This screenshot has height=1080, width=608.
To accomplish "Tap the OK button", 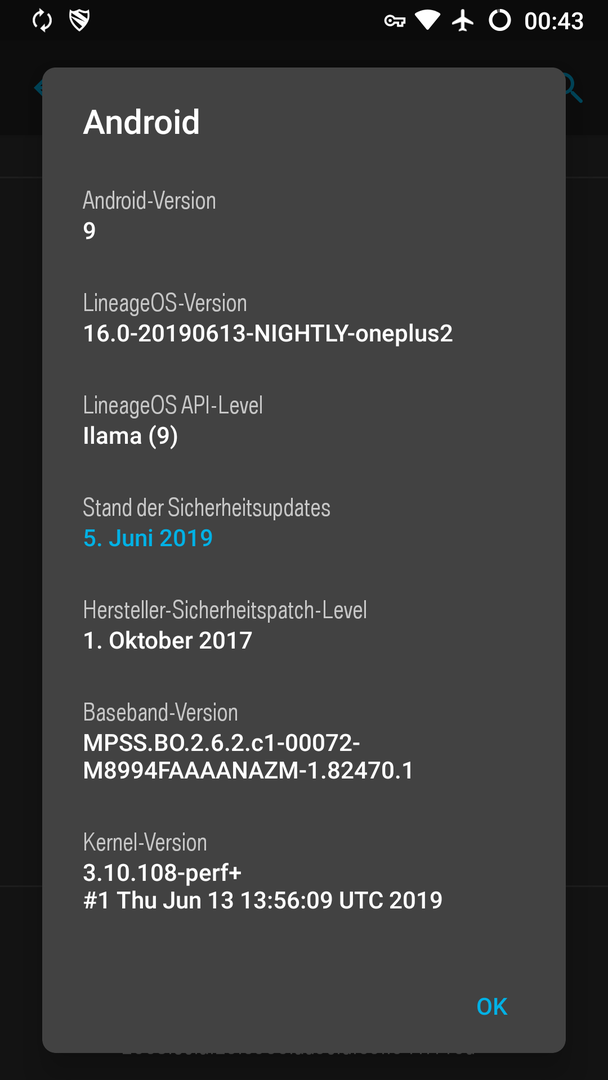I will [492, 1006].
